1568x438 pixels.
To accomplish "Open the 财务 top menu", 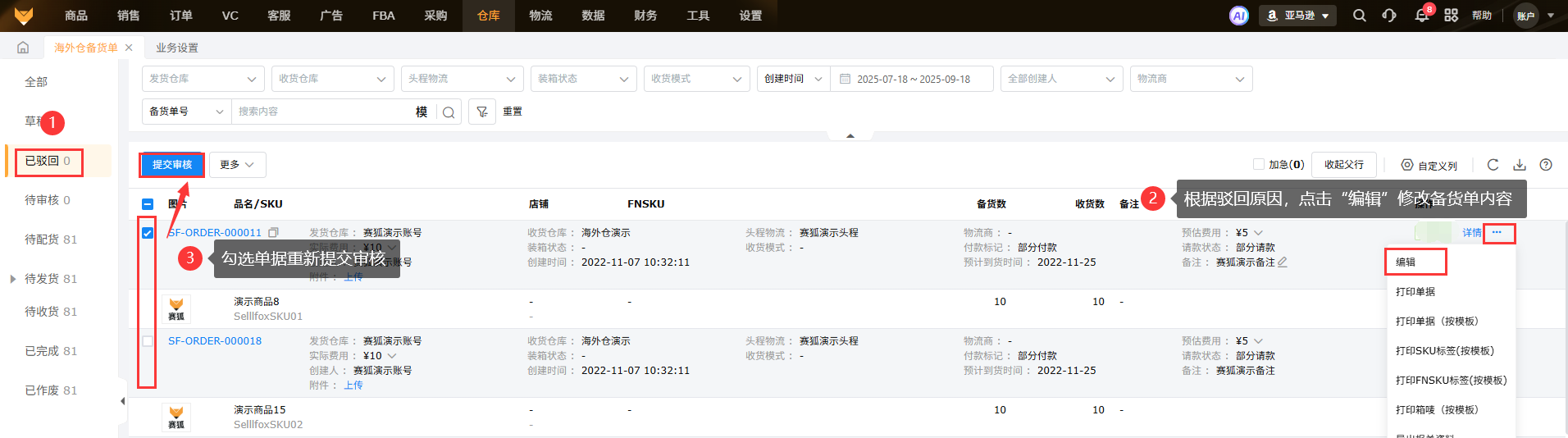I will tap(645, 16).
